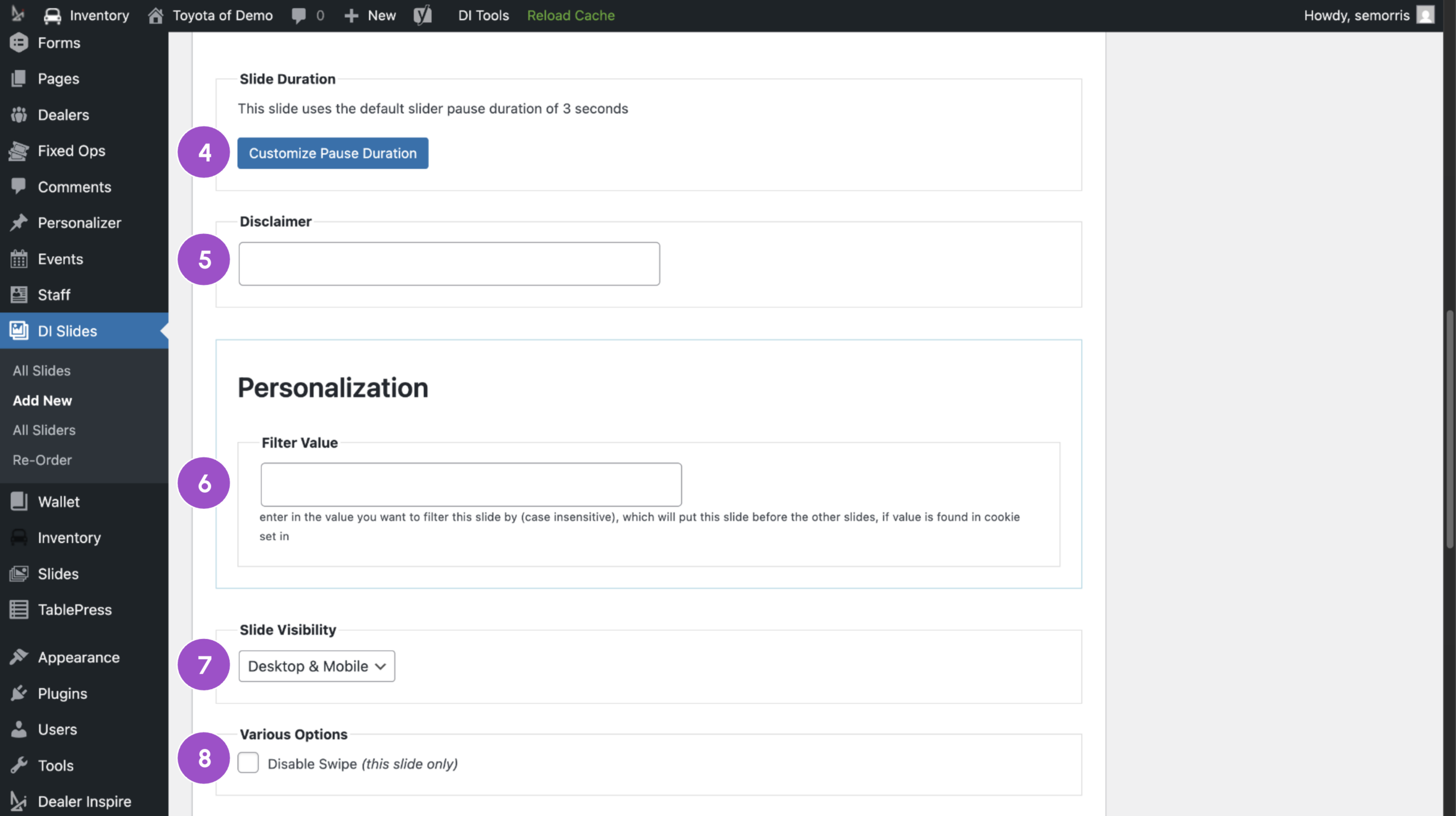
Task: Open the Dealers admin page label
Action: 64,114
